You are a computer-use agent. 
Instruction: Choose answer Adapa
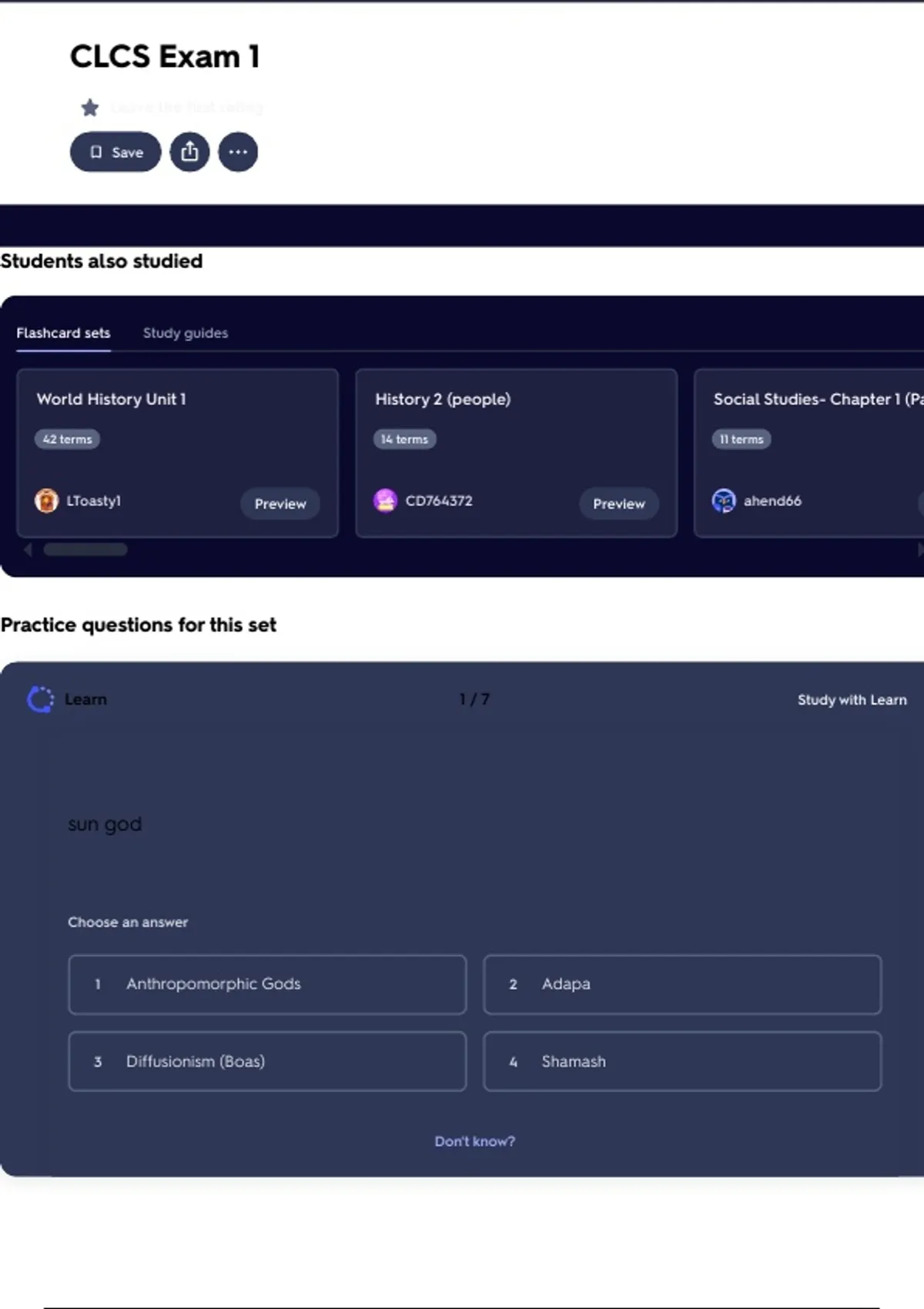click(681, 984)
